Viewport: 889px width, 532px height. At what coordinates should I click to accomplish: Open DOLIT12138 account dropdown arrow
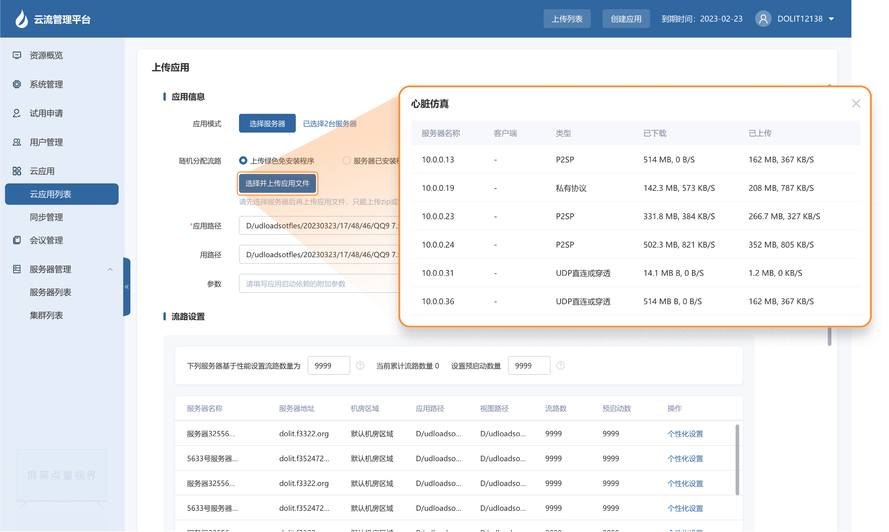point(831,19)
